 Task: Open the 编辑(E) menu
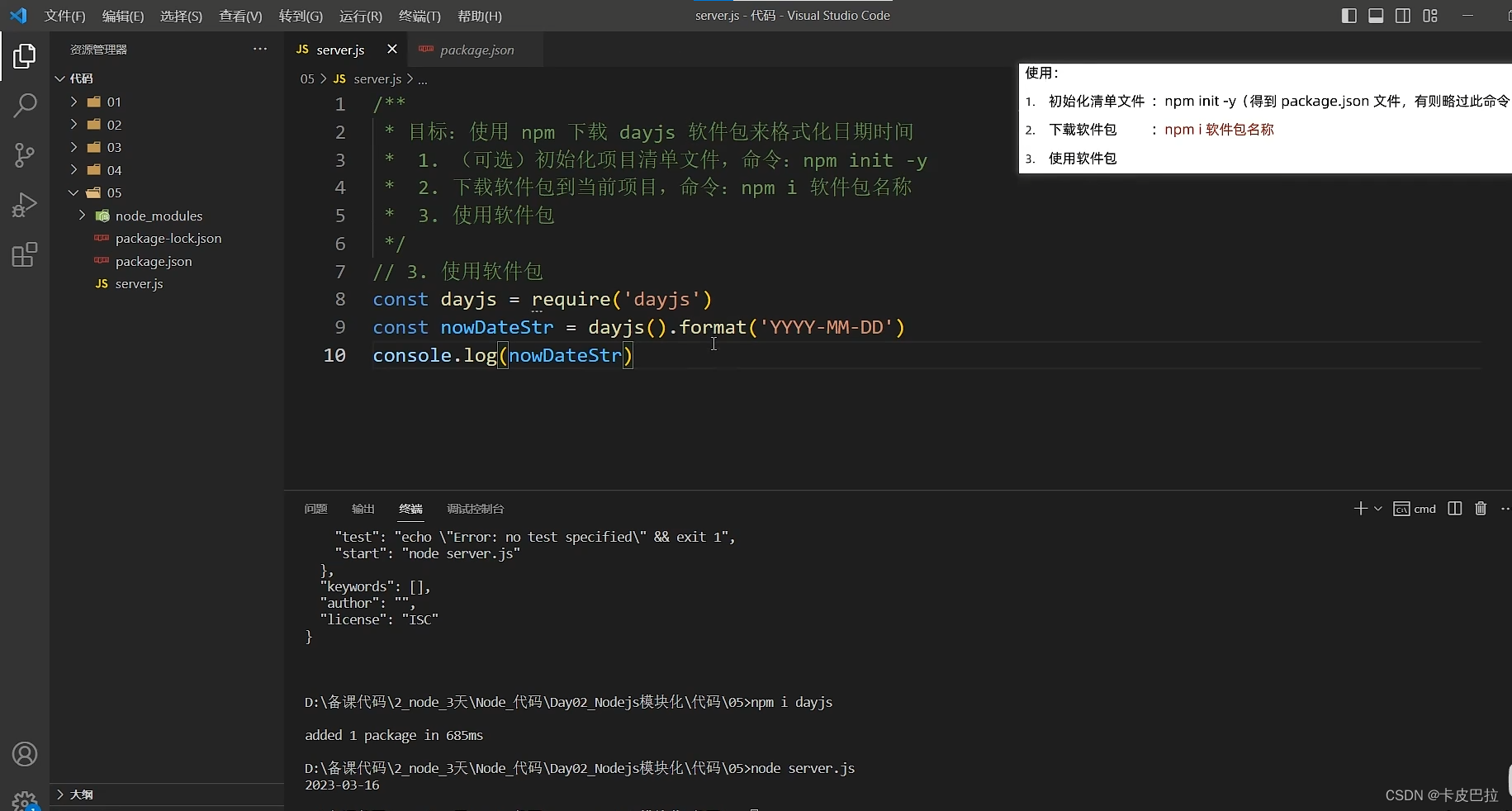[123, 16]
